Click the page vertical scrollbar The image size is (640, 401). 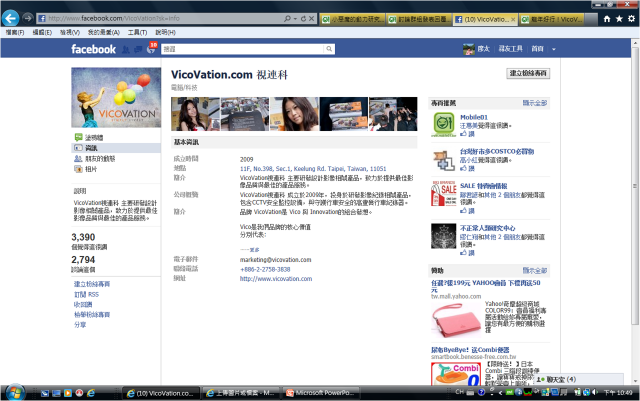[x=635, y=188]
